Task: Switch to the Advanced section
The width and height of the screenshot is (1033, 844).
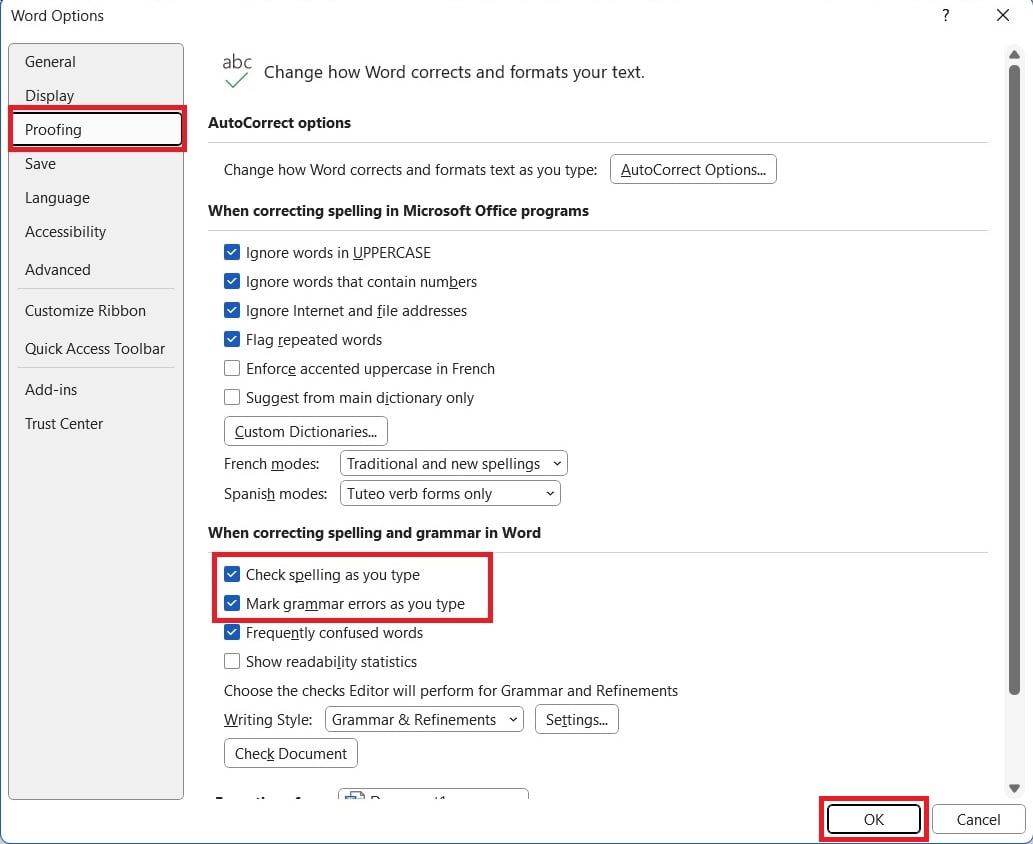Action: point(58,269)
